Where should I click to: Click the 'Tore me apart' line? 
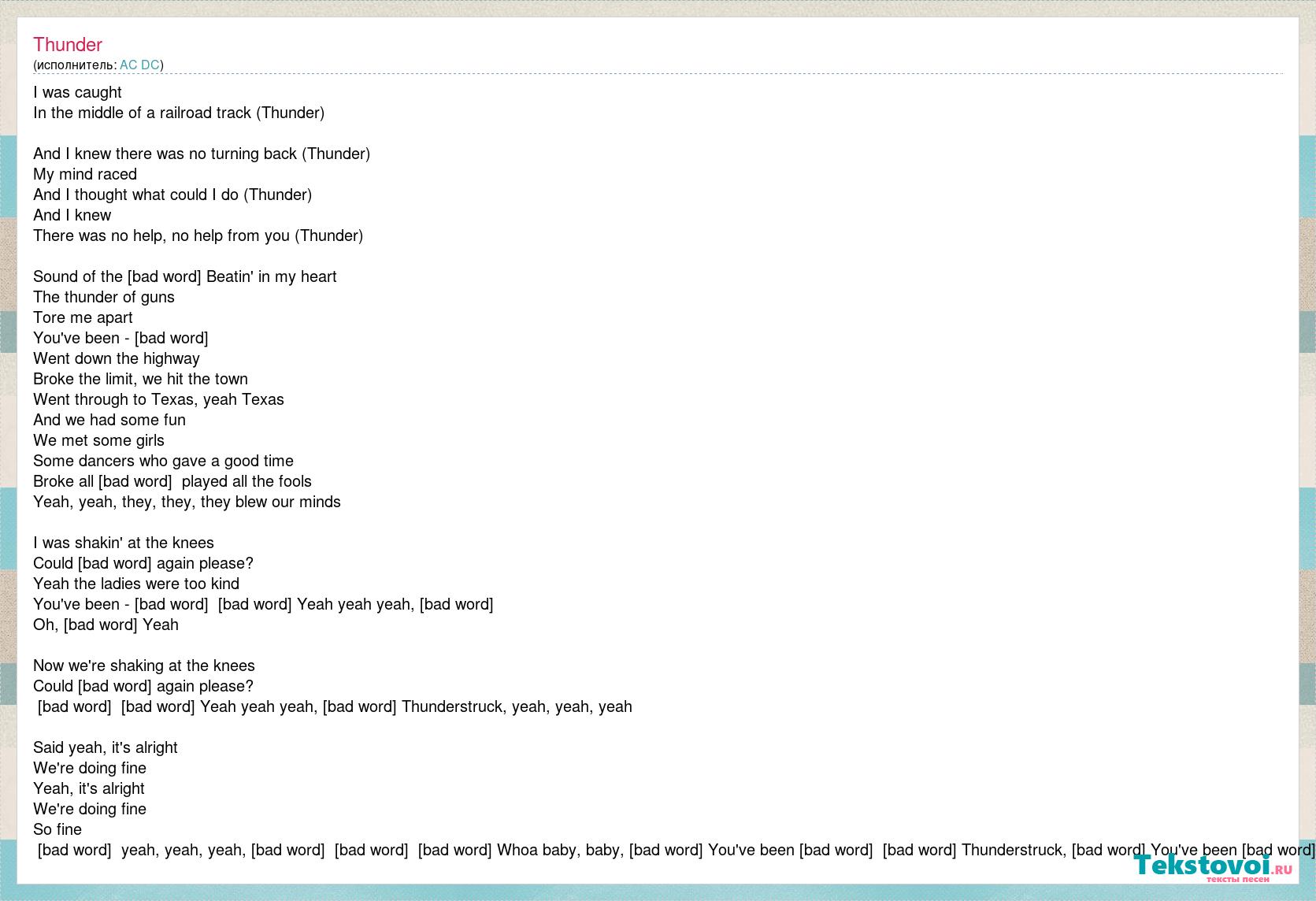(83, 317)
